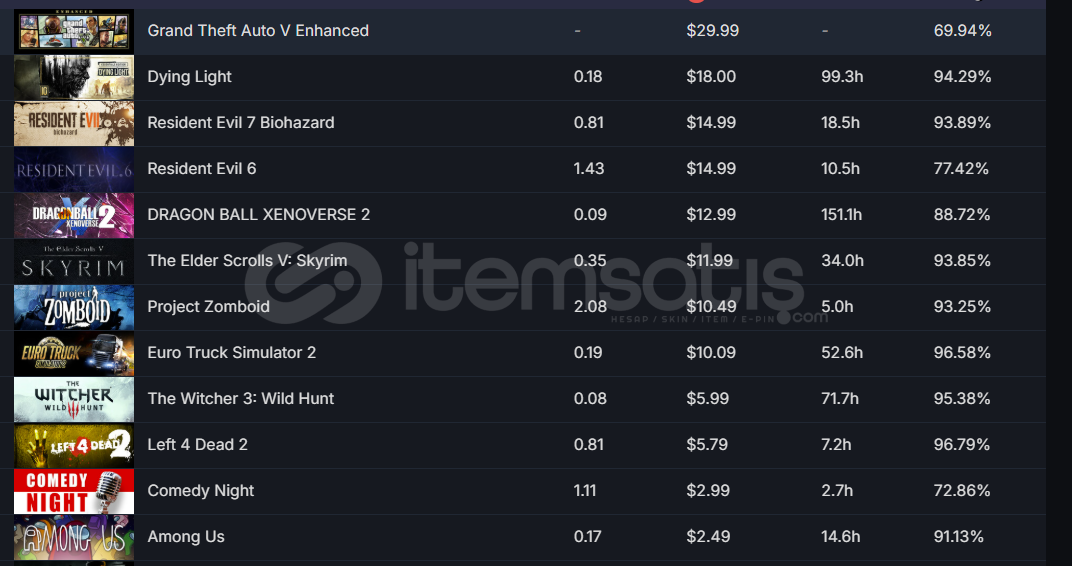Viewport: 1072px width, 566px height.
Task: Select the Witcher Wild Hunt cover image
Action: 74,399
